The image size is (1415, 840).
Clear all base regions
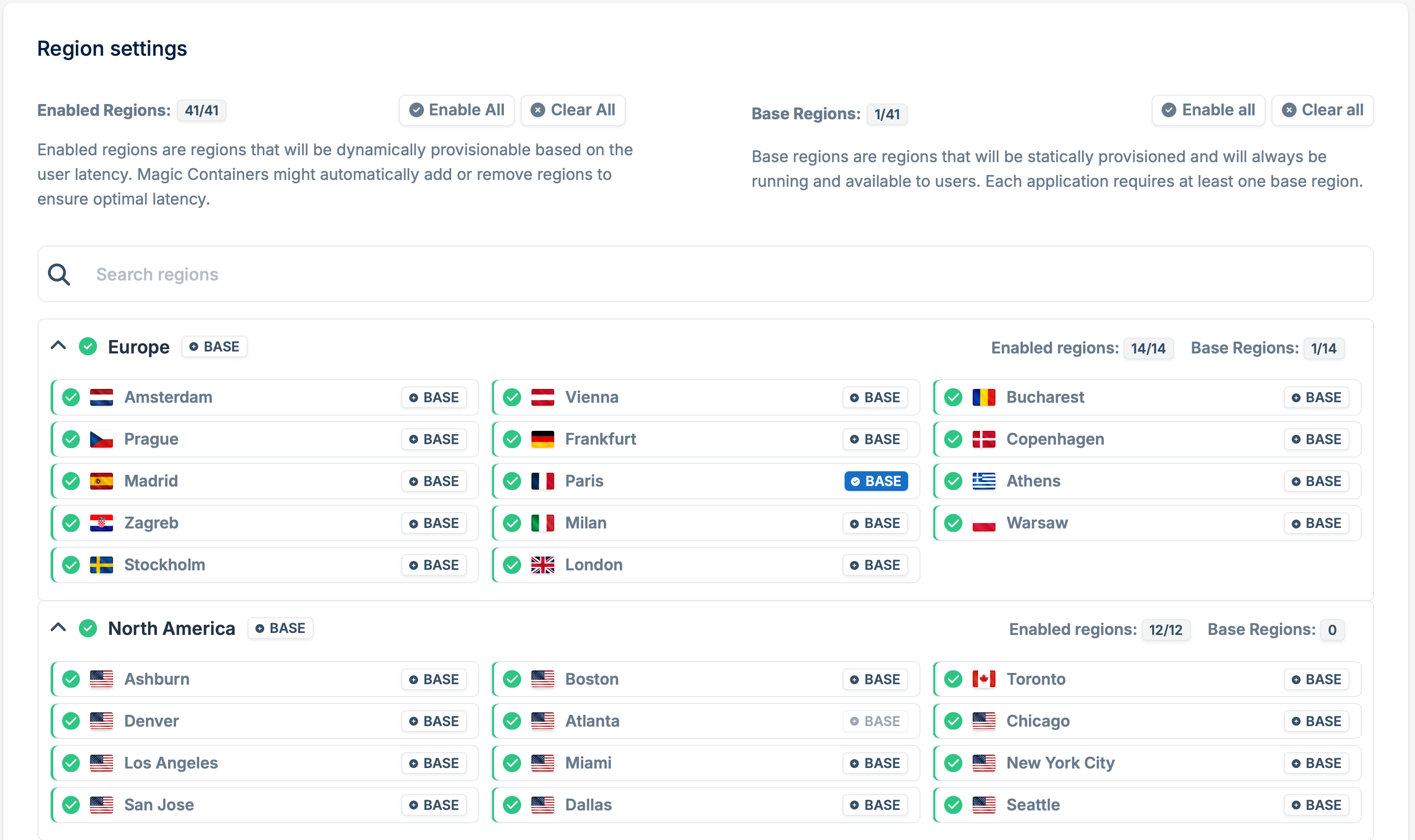click(1323, 110)
